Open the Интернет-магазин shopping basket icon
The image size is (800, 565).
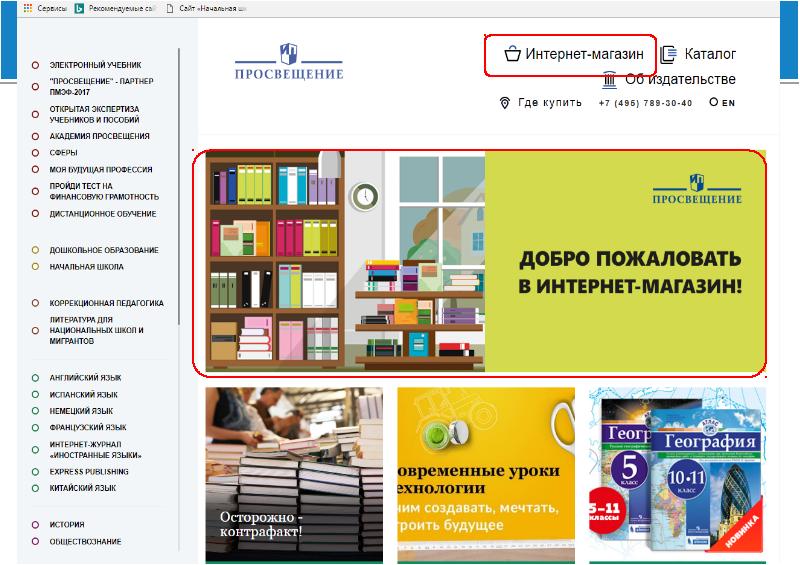[x=512, y=54]
